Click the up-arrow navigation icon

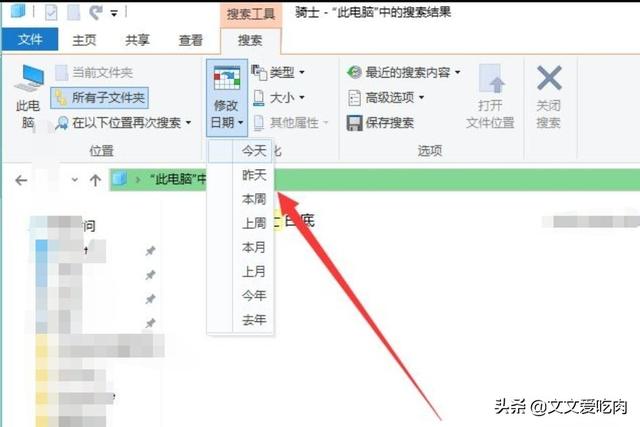click(x=96, y=180)
